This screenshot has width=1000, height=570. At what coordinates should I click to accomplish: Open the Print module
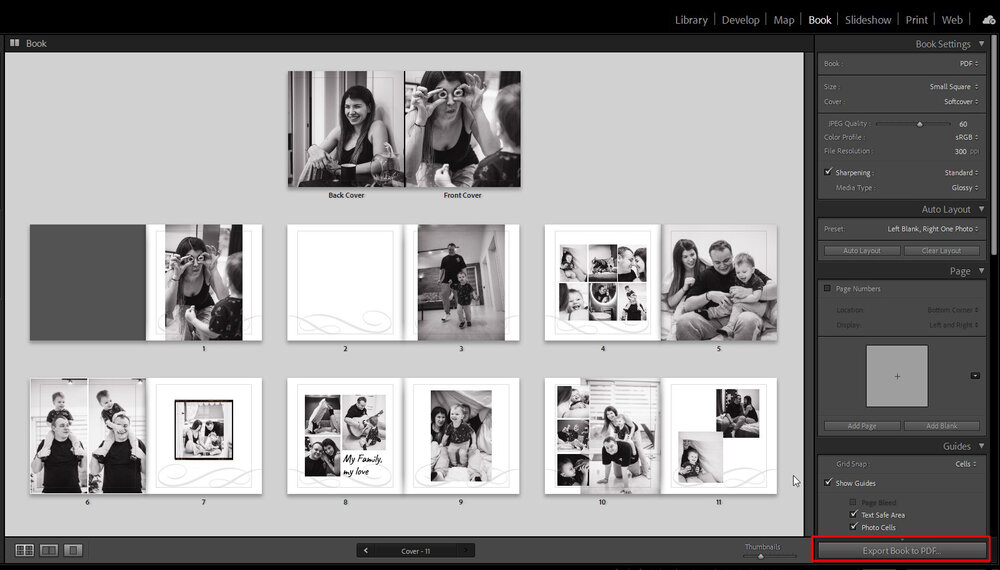[x=916, y=20]
